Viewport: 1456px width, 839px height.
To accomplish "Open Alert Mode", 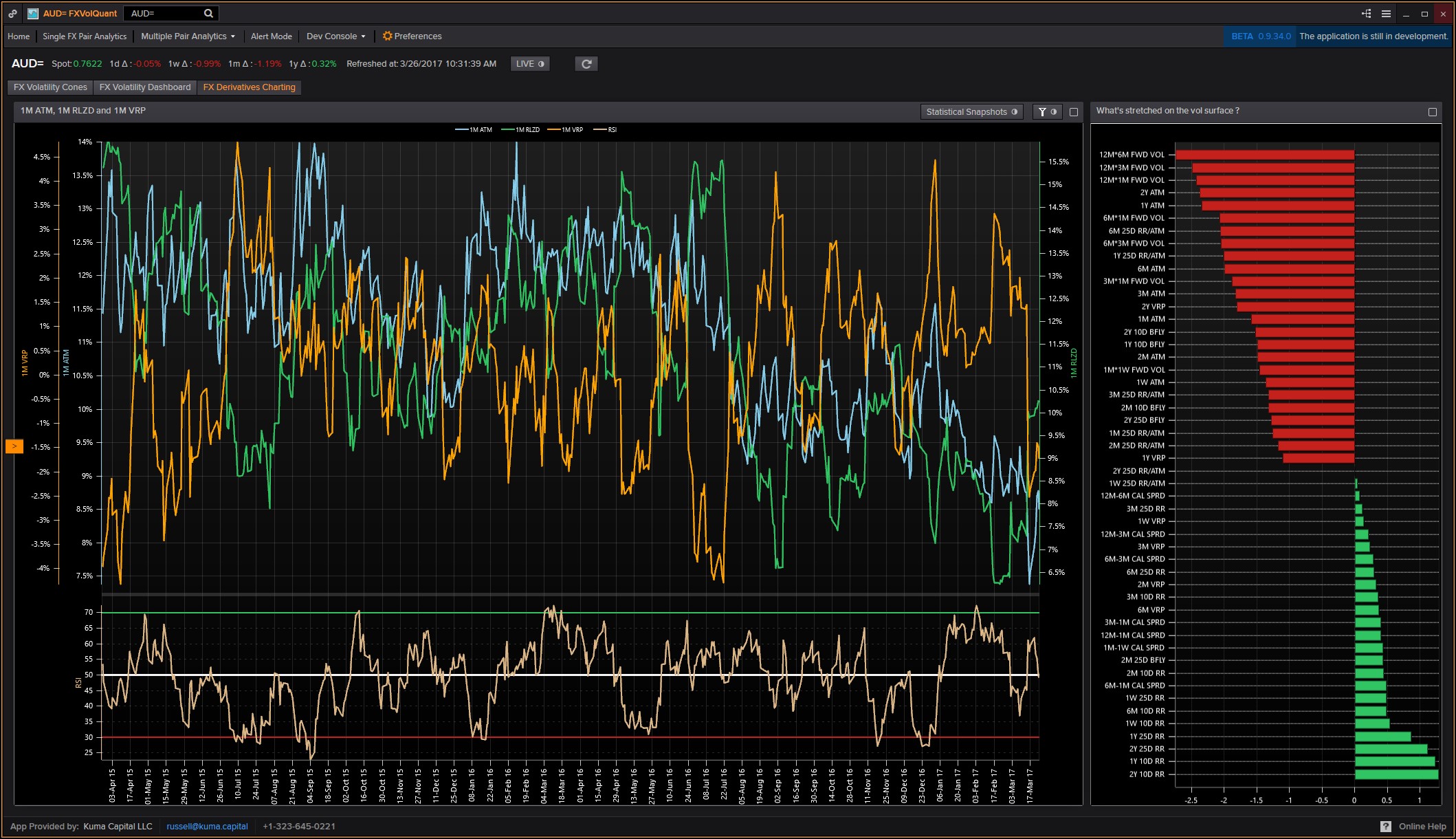I will point(271,36).
